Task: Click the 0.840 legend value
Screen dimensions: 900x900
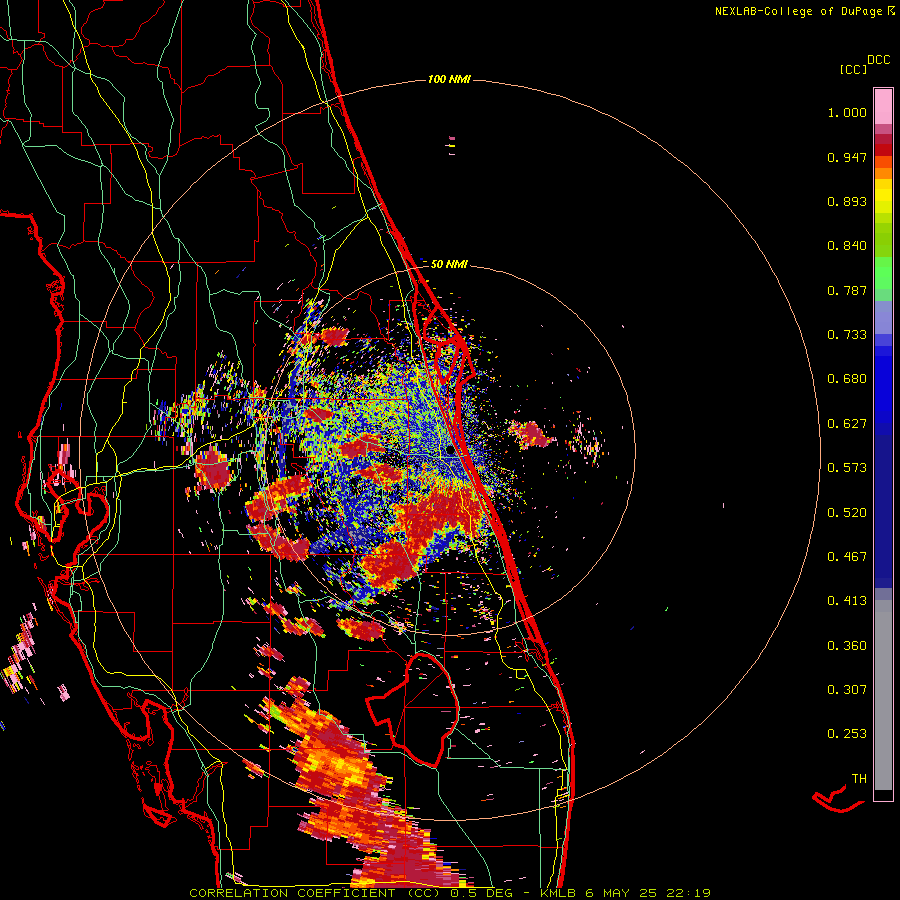Action: click(x=847, y=246)
